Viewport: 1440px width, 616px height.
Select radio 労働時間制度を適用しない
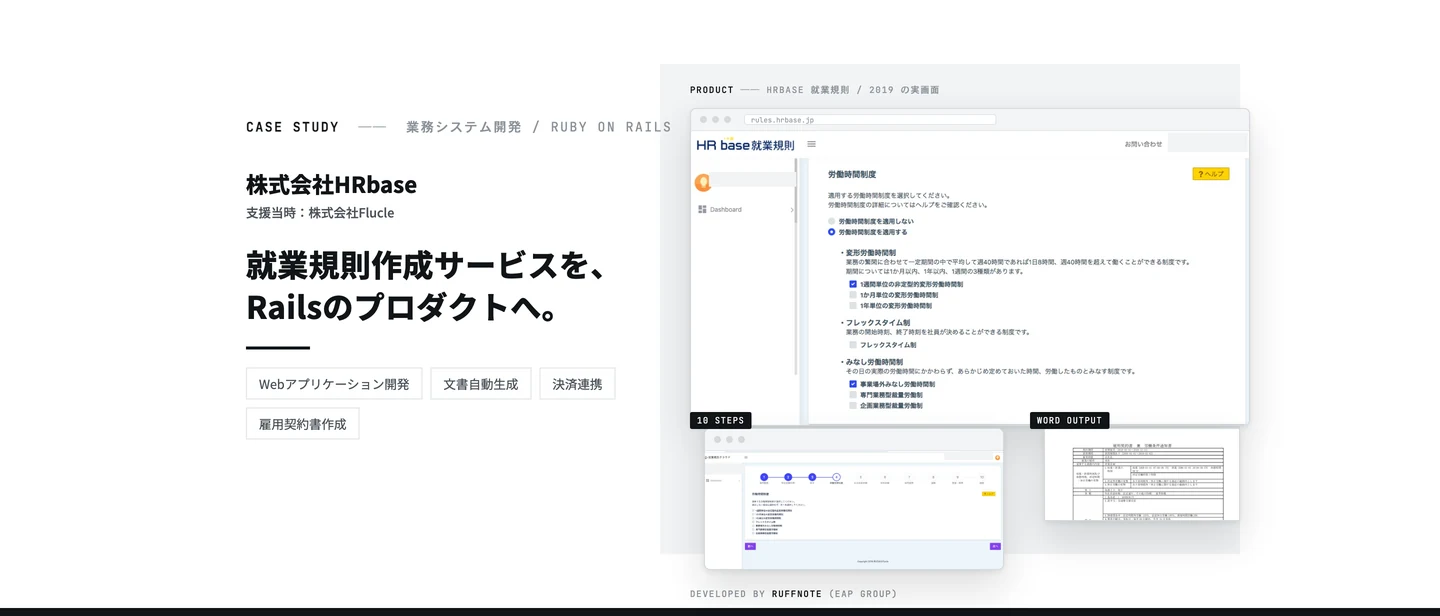pos(830,221)
